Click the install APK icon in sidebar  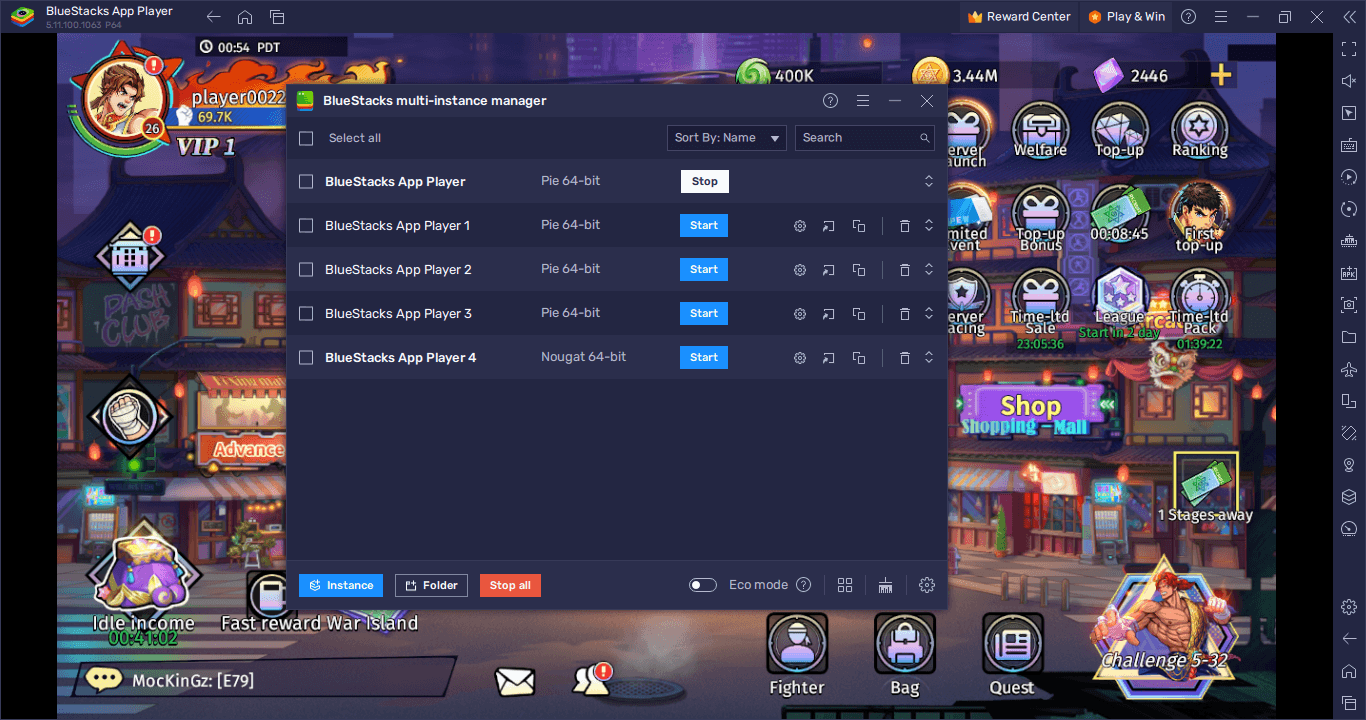1349,273
